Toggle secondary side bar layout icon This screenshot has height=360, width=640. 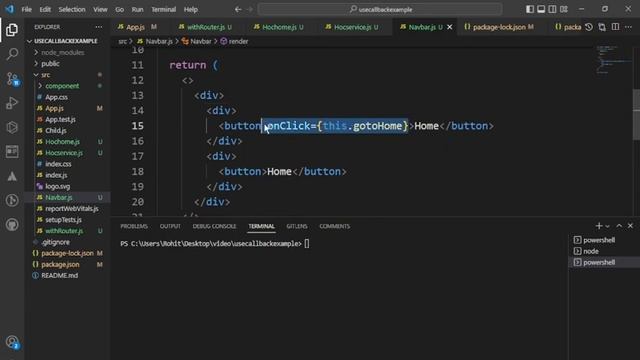552,9
